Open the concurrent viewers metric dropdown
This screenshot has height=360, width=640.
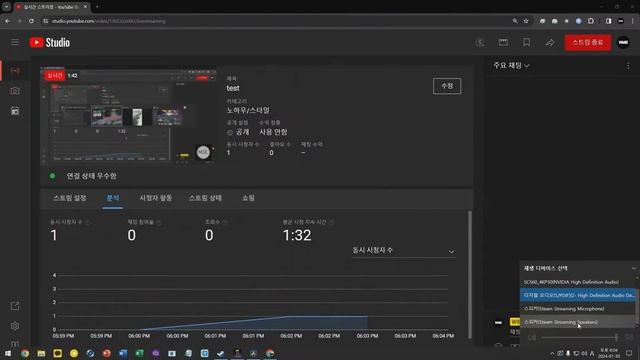coord(403,250)
